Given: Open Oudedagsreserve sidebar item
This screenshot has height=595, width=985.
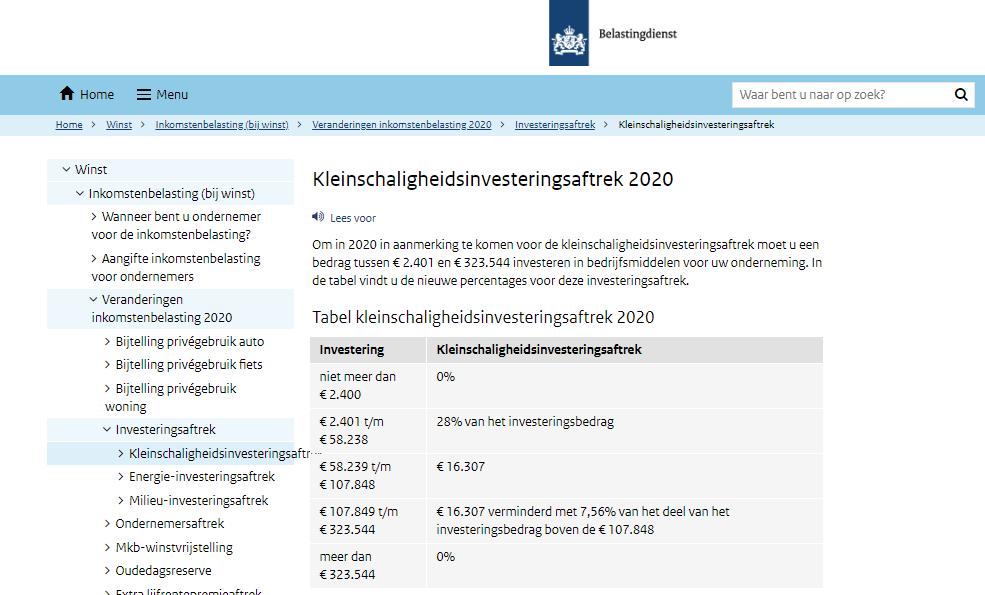Looking at the screenshot, I should (163, 571).
